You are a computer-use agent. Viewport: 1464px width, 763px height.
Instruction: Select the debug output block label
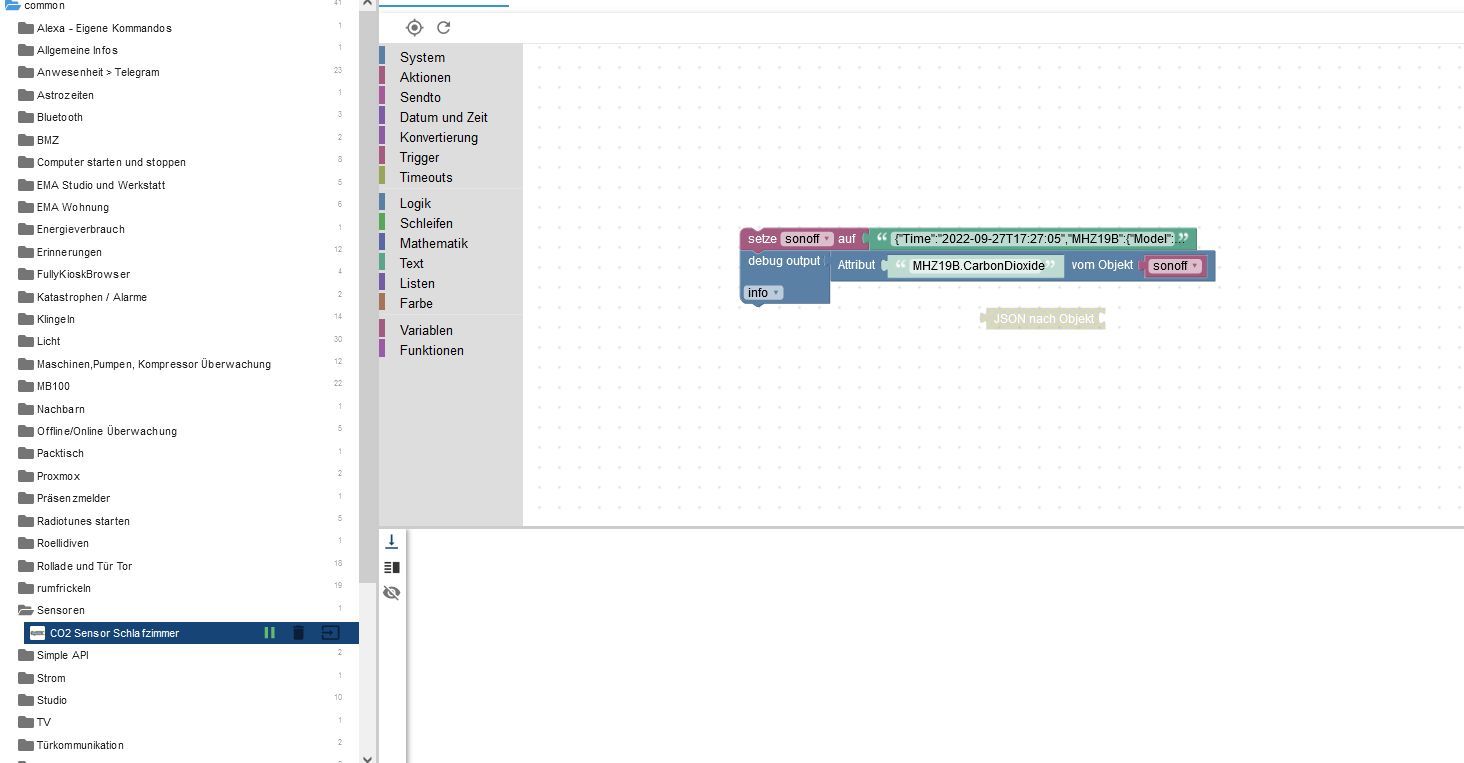click(x=784, y=261)
